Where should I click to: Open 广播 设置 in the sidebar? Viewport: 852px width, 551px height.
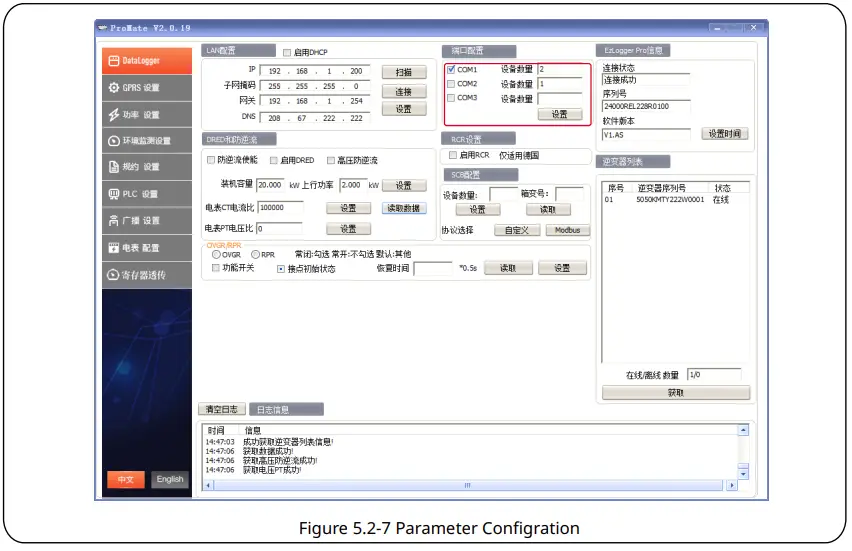[147, 221]
